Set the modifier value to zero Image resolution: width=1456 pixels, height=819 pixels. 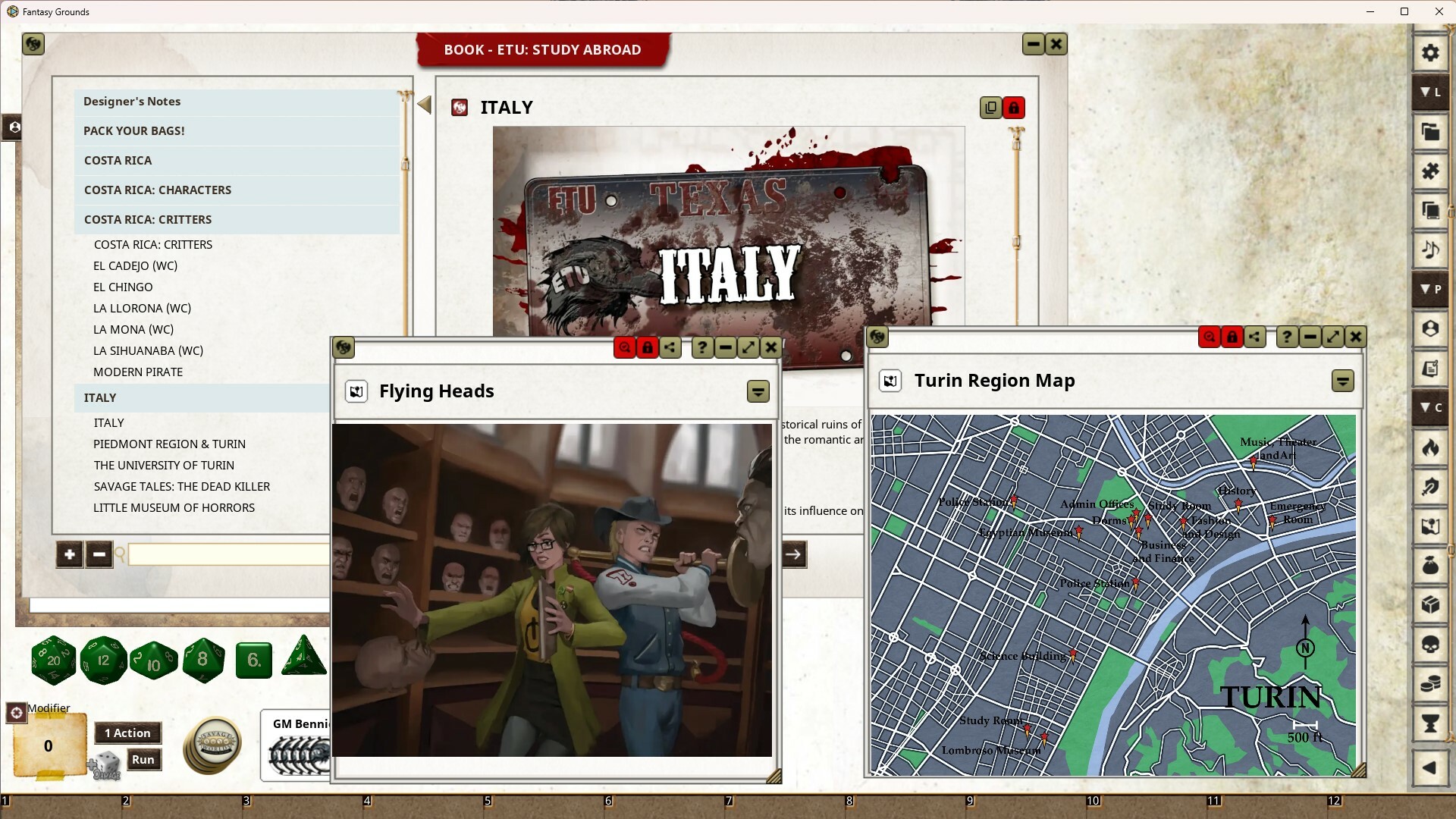pos(47,747)
